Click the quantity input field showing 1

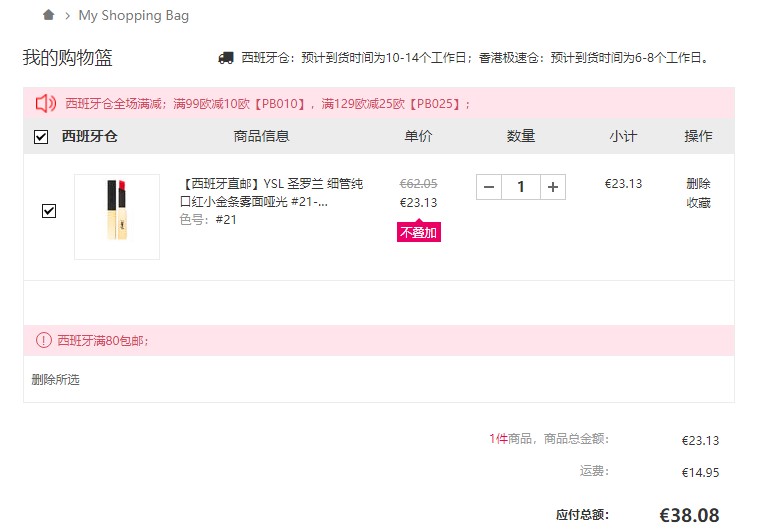pos(521,187)
